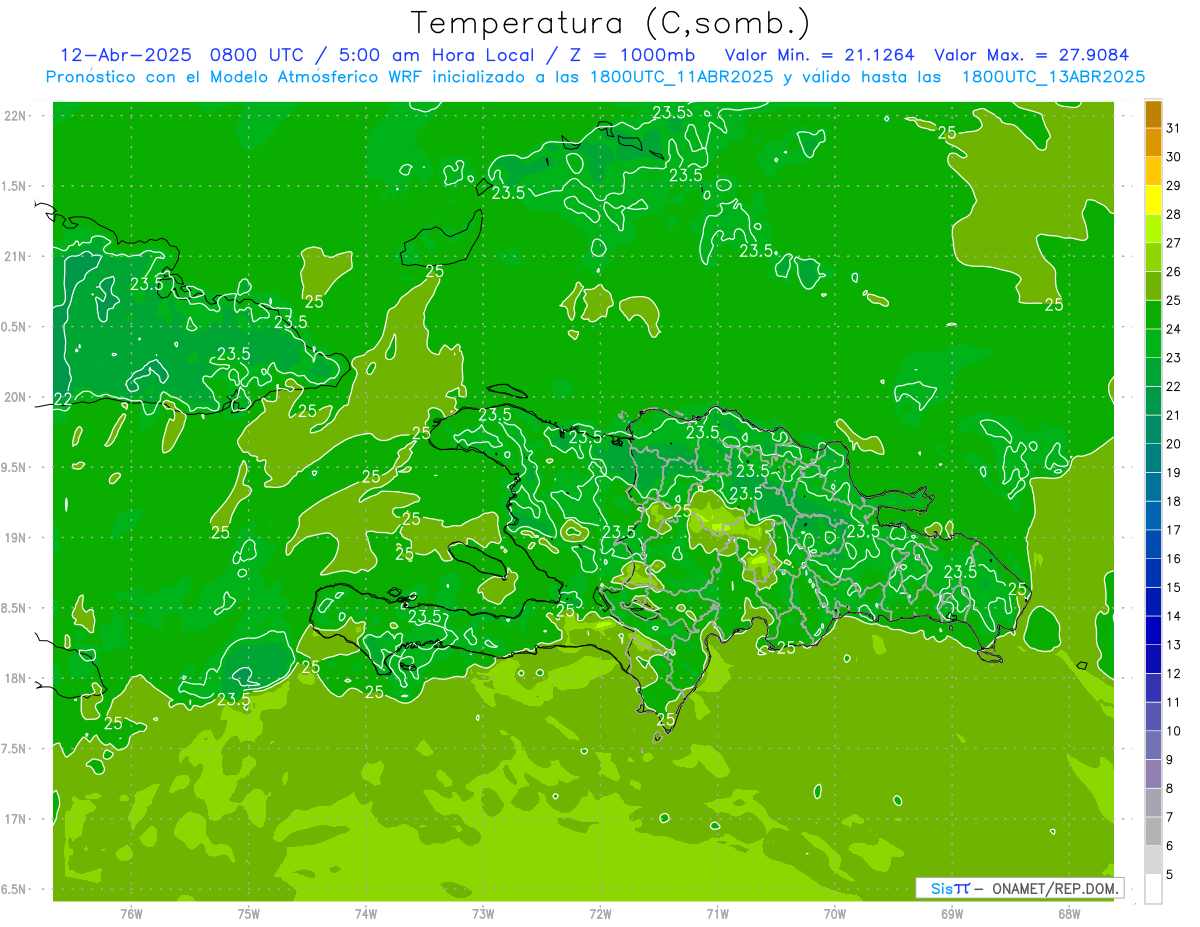Click the '8.5N' latitude axis label
The height and width of the screenshot is (927, 1200).
(14, 608)
